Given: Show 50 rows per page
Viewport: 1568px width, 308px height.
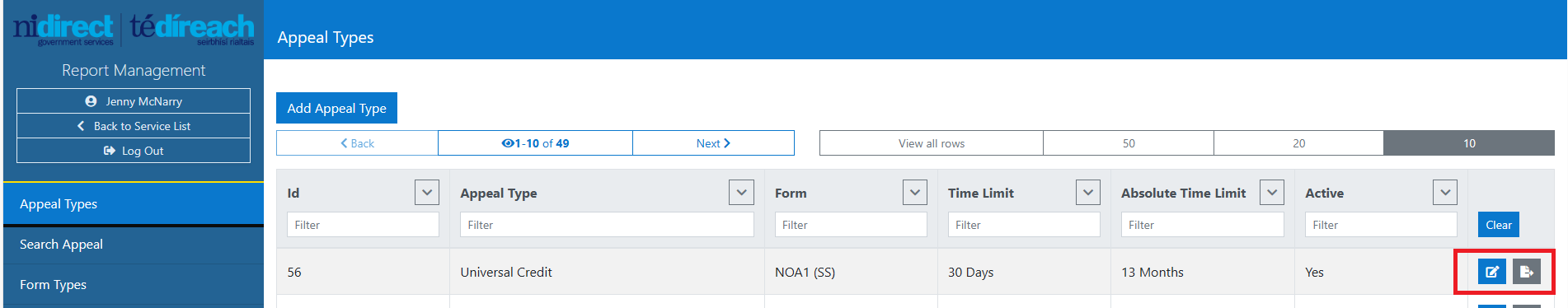Looking at the screenshot, I should [x=1129, y=143].
